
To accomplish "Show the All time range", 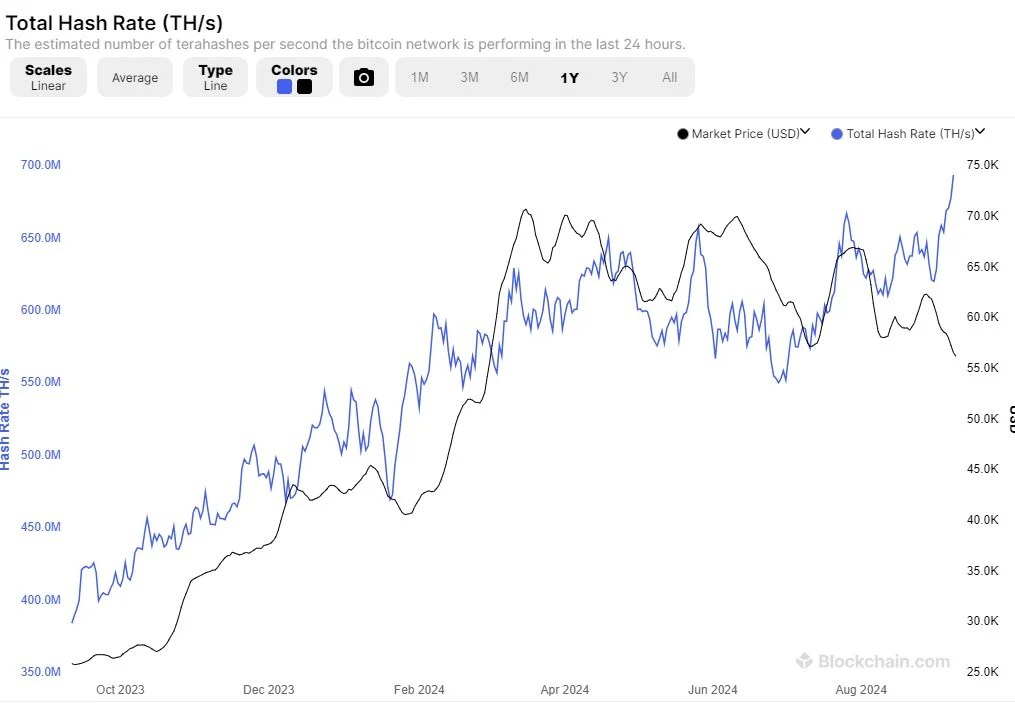I will pos(669,78).
